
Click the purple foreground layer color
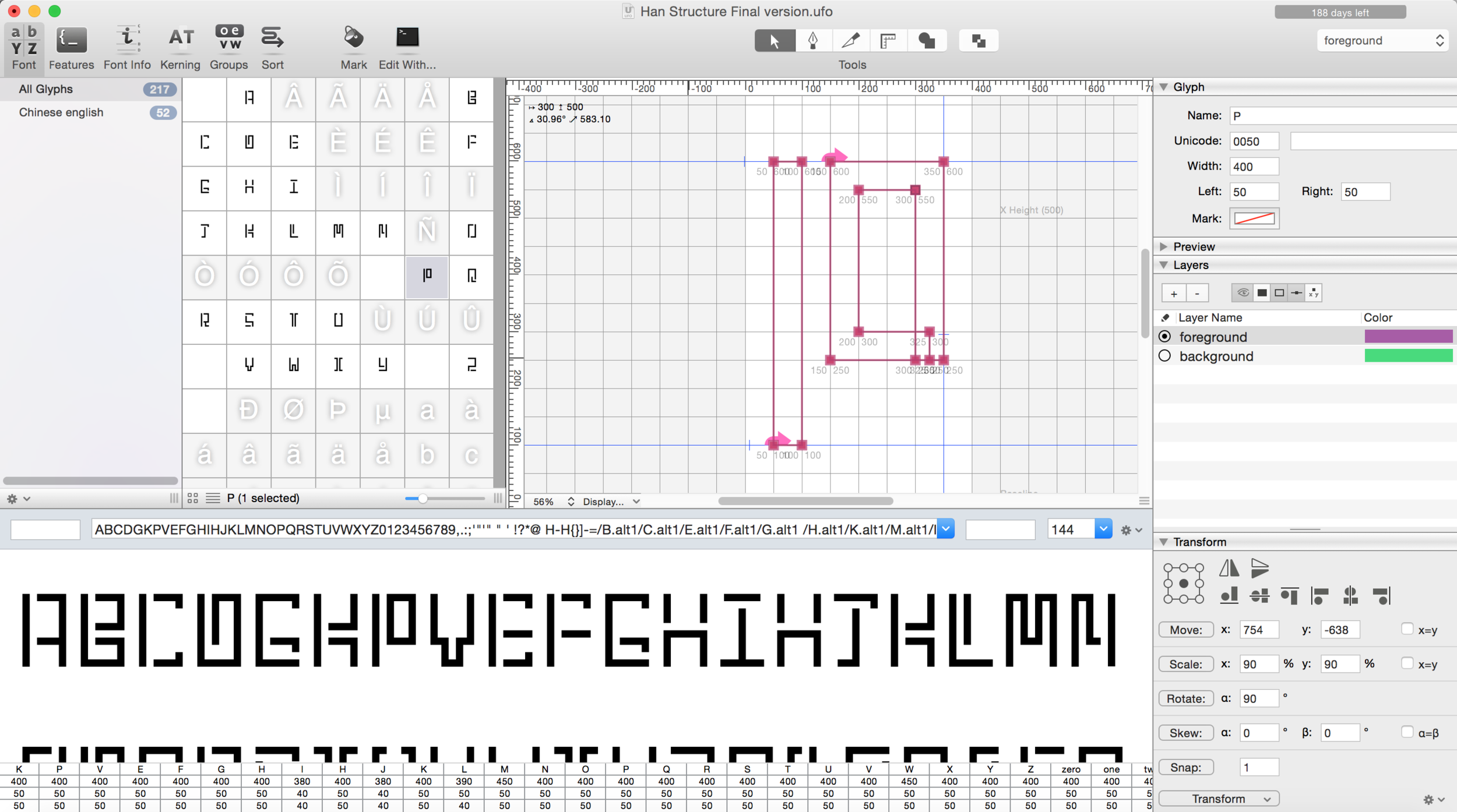click(x=1408, y=336)
